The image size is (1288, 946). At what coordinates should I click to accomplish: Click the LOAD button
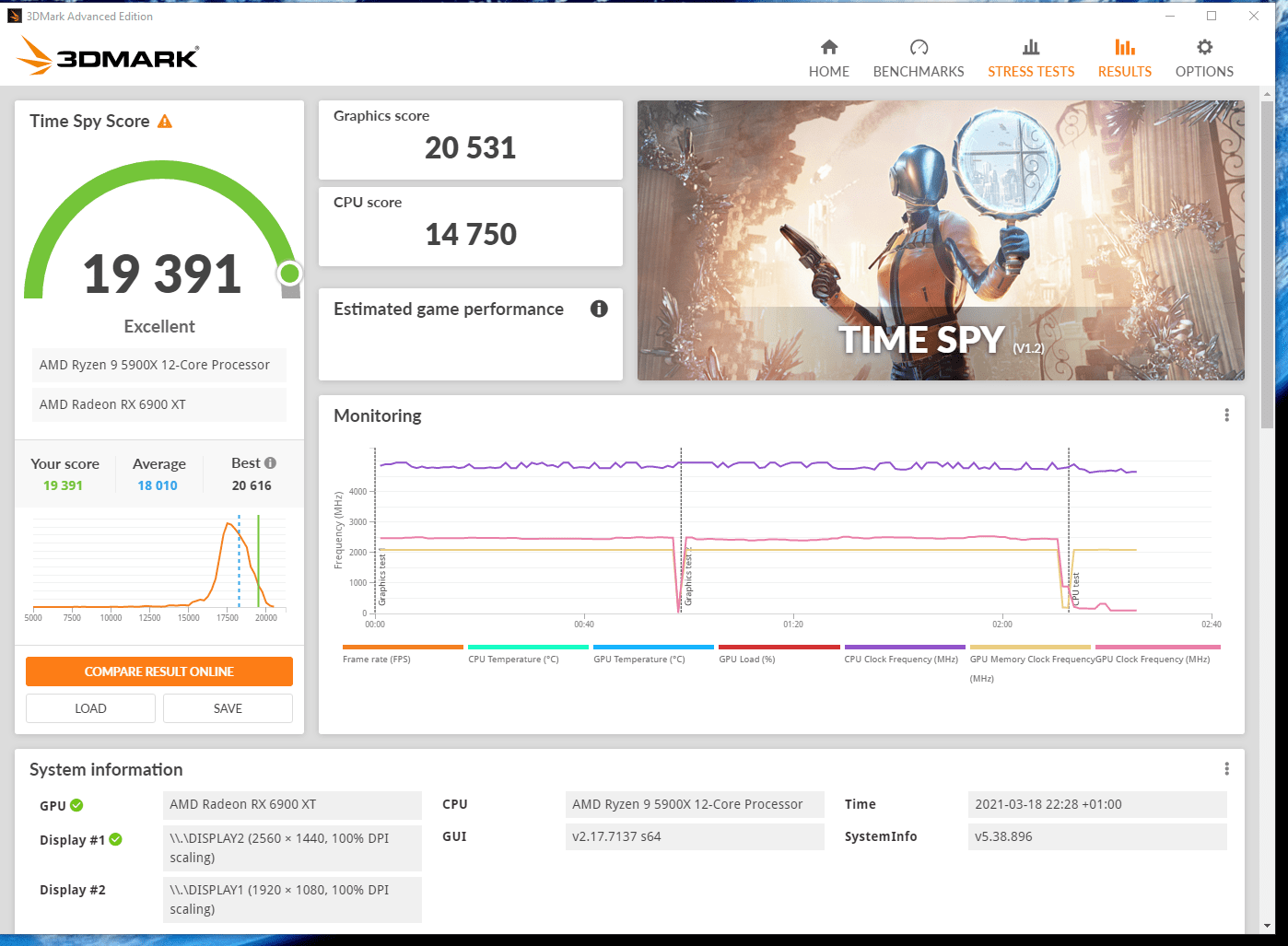[x=90, y=708]
